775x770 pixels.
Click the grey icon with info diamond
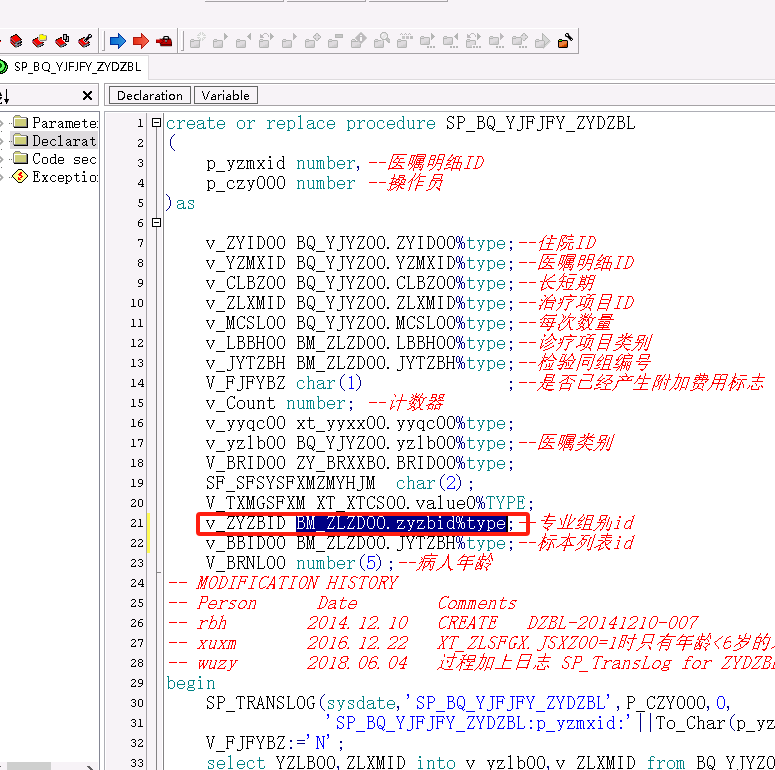pos(359,41)
